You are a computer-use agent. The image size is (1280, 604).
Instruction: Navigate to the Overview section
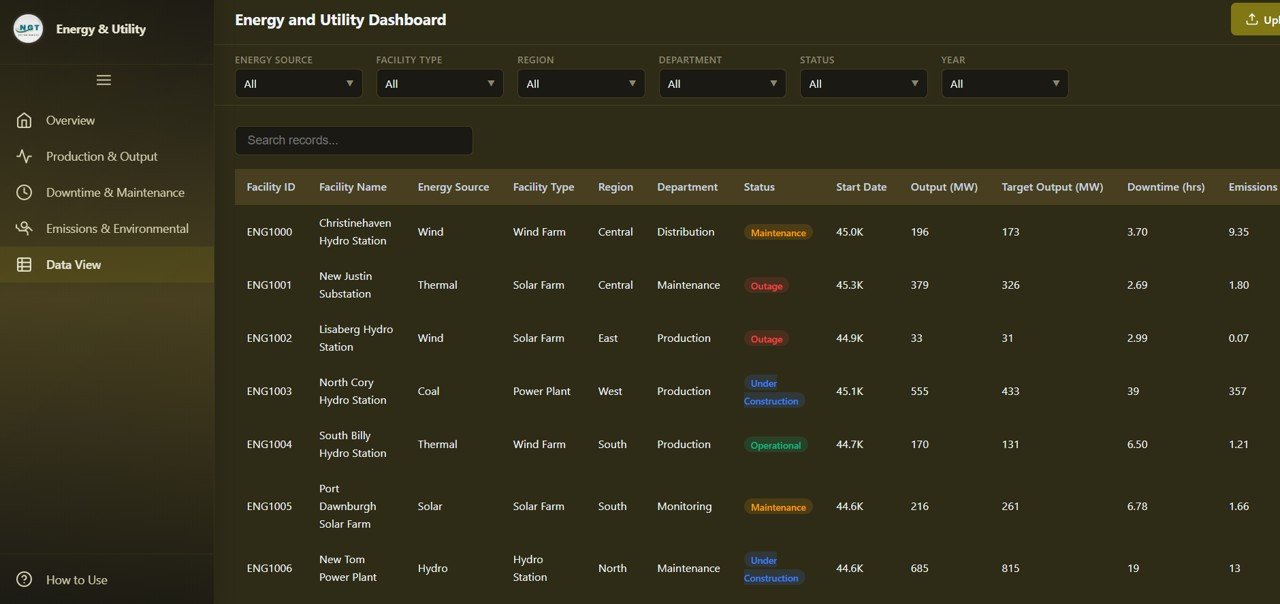point(70,120)
